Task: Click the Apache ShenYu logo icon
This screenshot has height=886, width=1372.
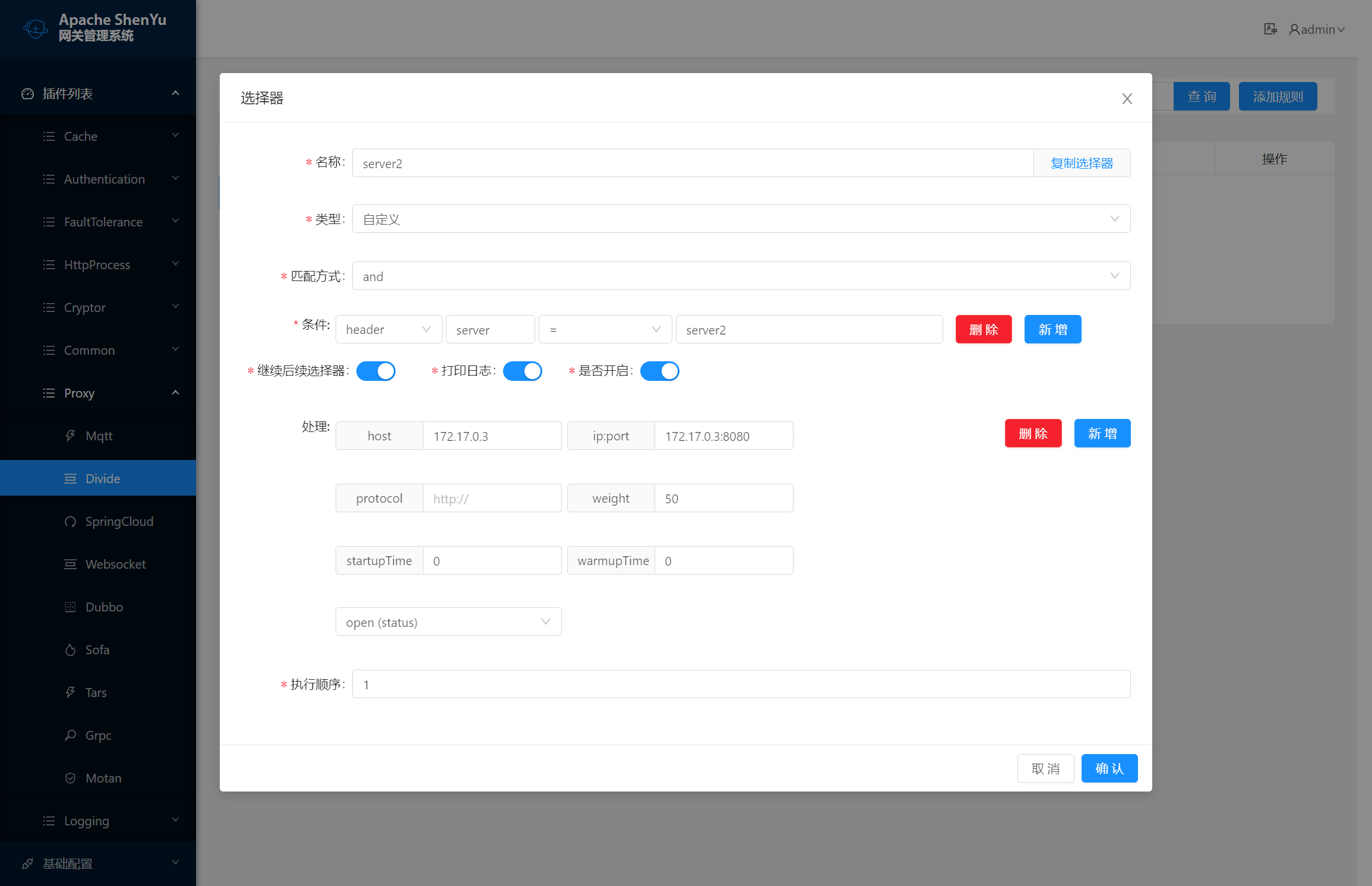Action: point(36,28)
